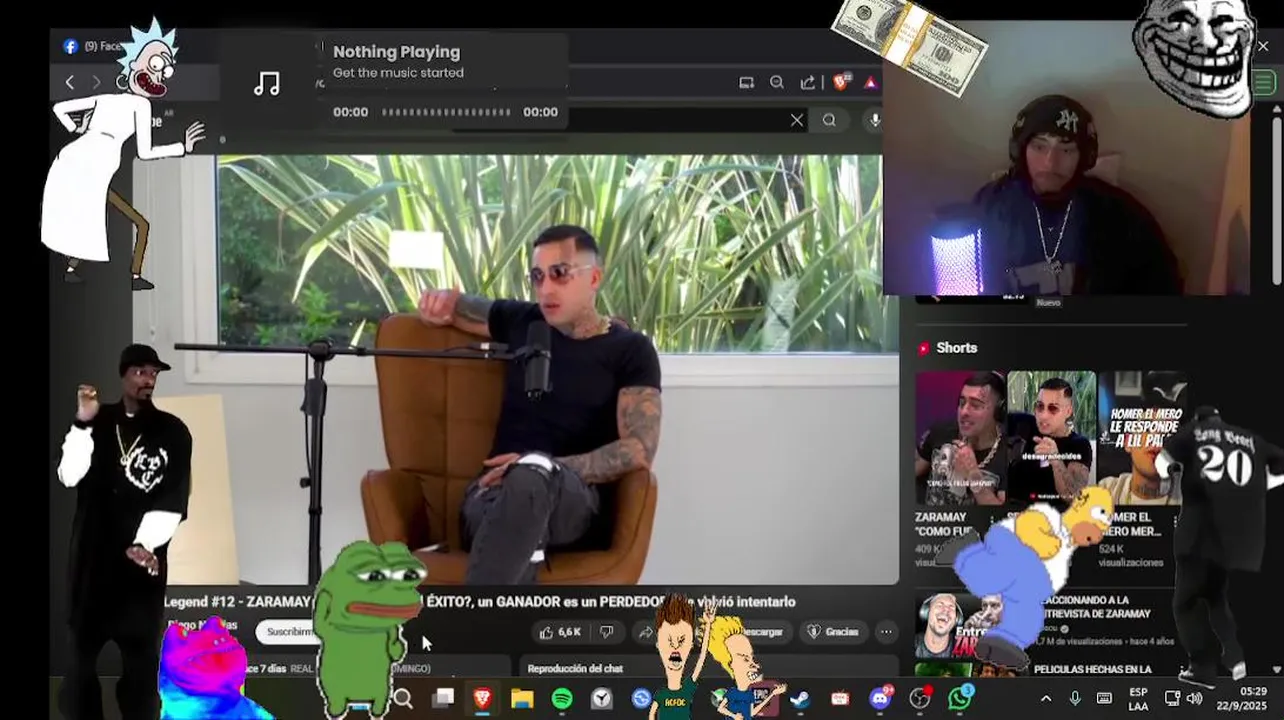The width and height of the screenshot is (1284, 720).
Task: Open Steam from the taskbar
Action: click(800, 698)
